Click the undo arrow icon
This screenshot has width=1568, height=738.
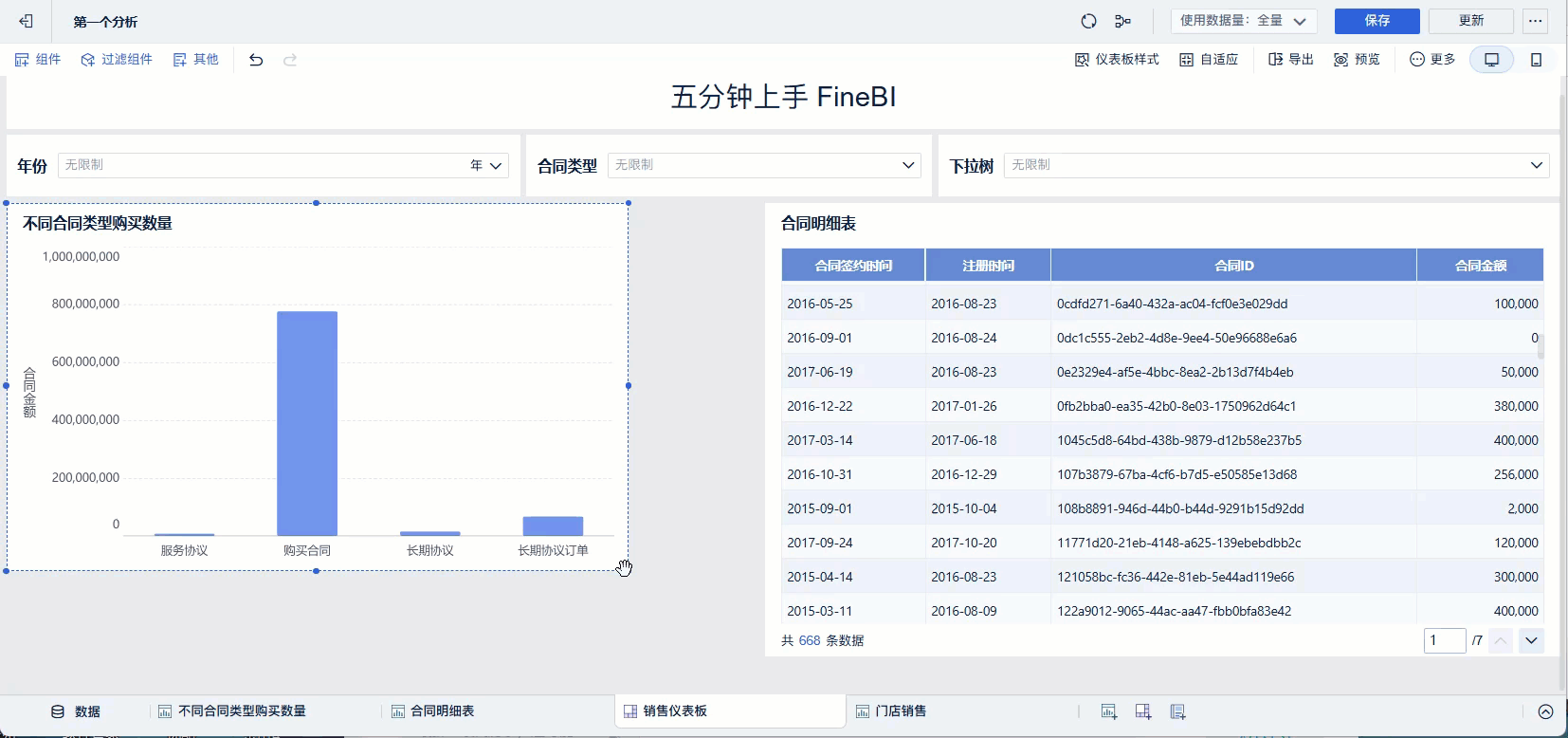pos(256,60)
